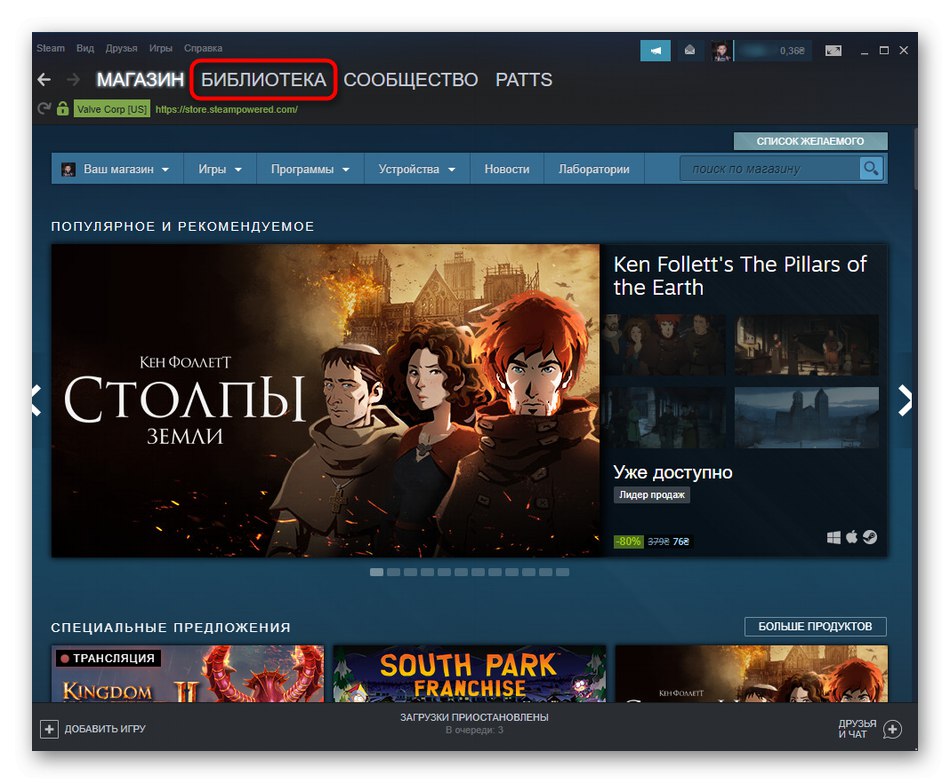Open the inbox envelope icon
The width and height of the screenshot is (950, 783).
tap(689, 50)
